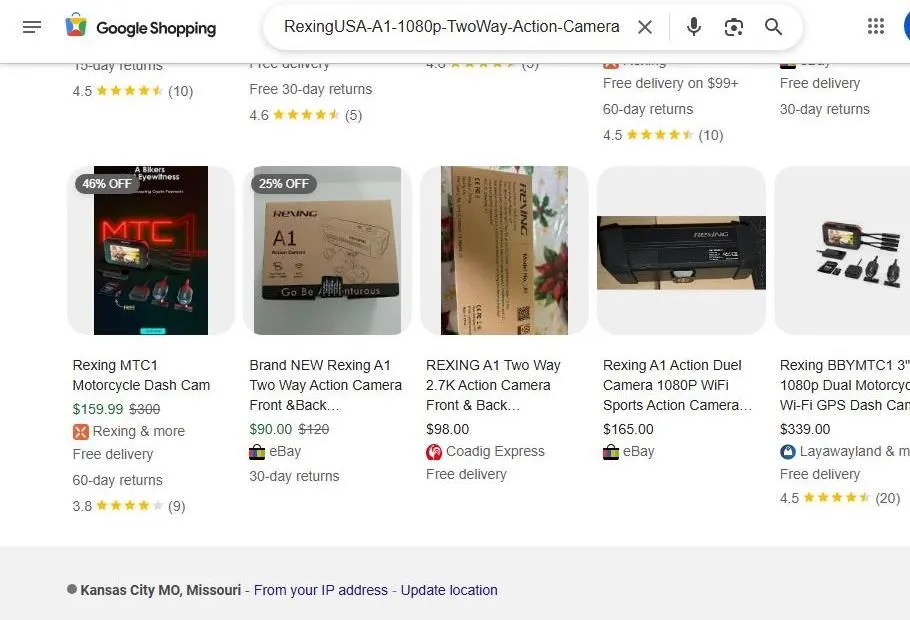The height and width of the screenshot is (620, 910).
Task: View the Brand NEW Rexing A1 product title
Action: click(325, 385)
